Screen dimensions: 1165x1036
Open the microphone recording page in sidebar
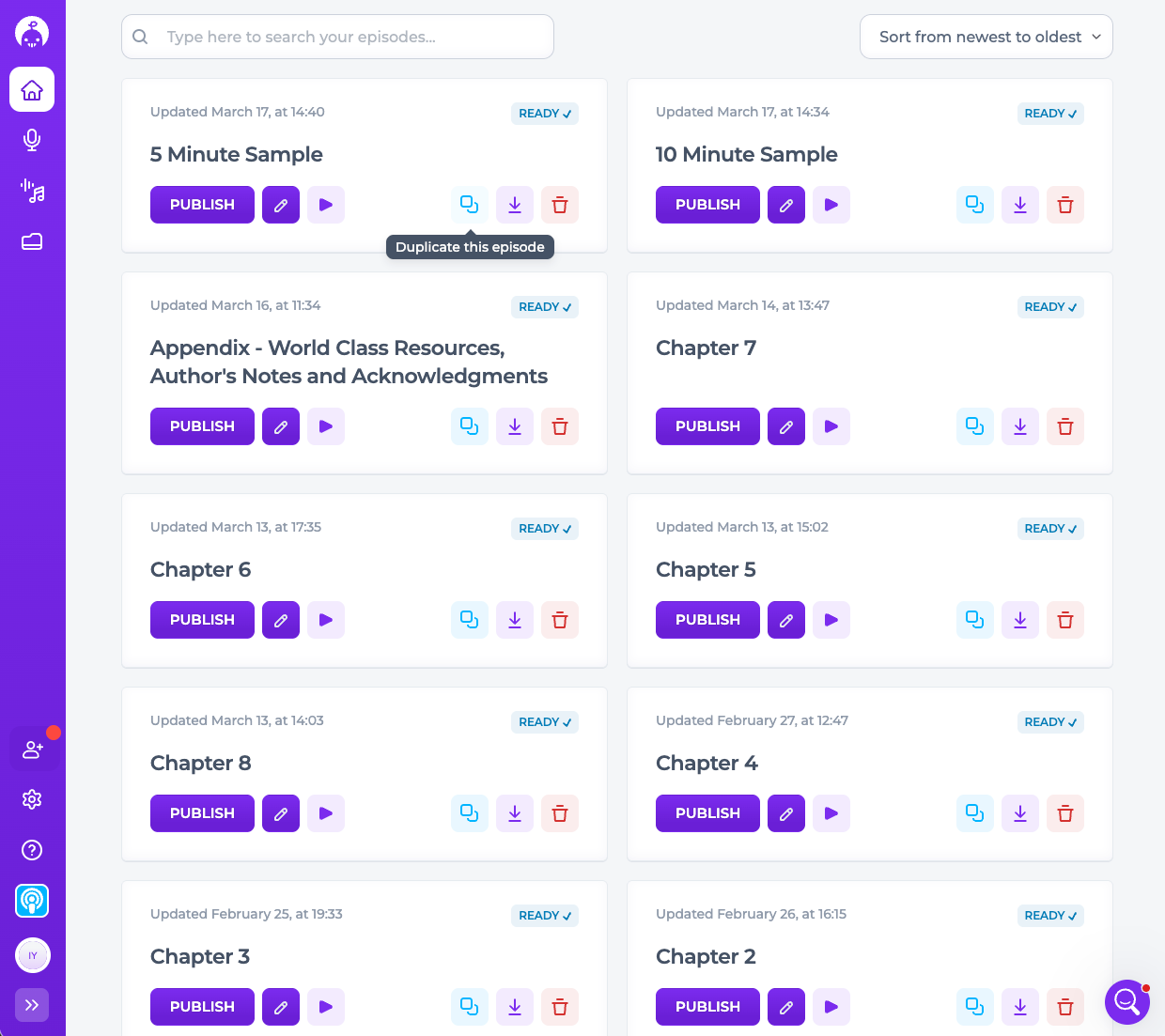32,140
